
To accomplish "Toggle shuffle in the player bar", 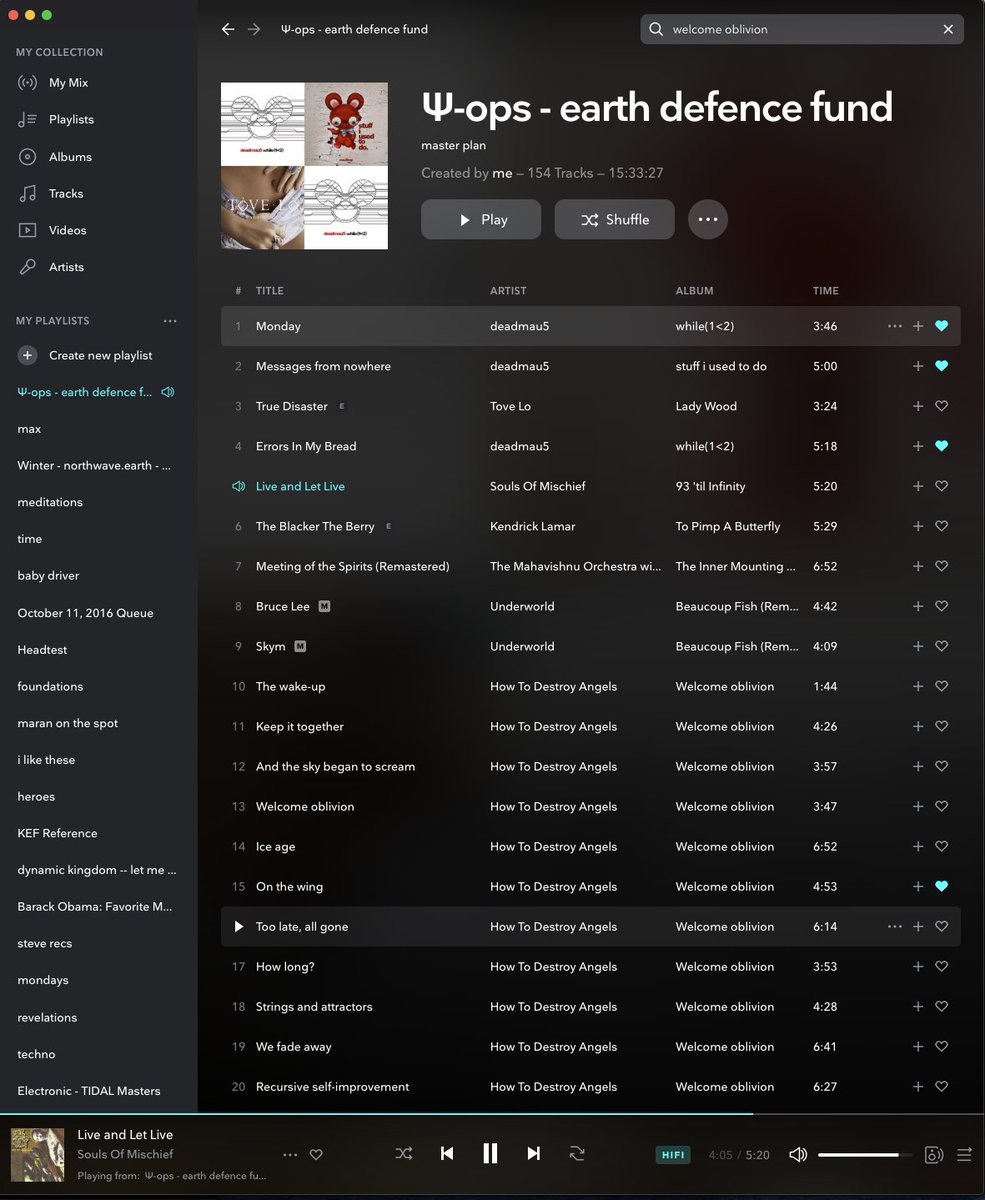I will click(x=404, y=1153).
